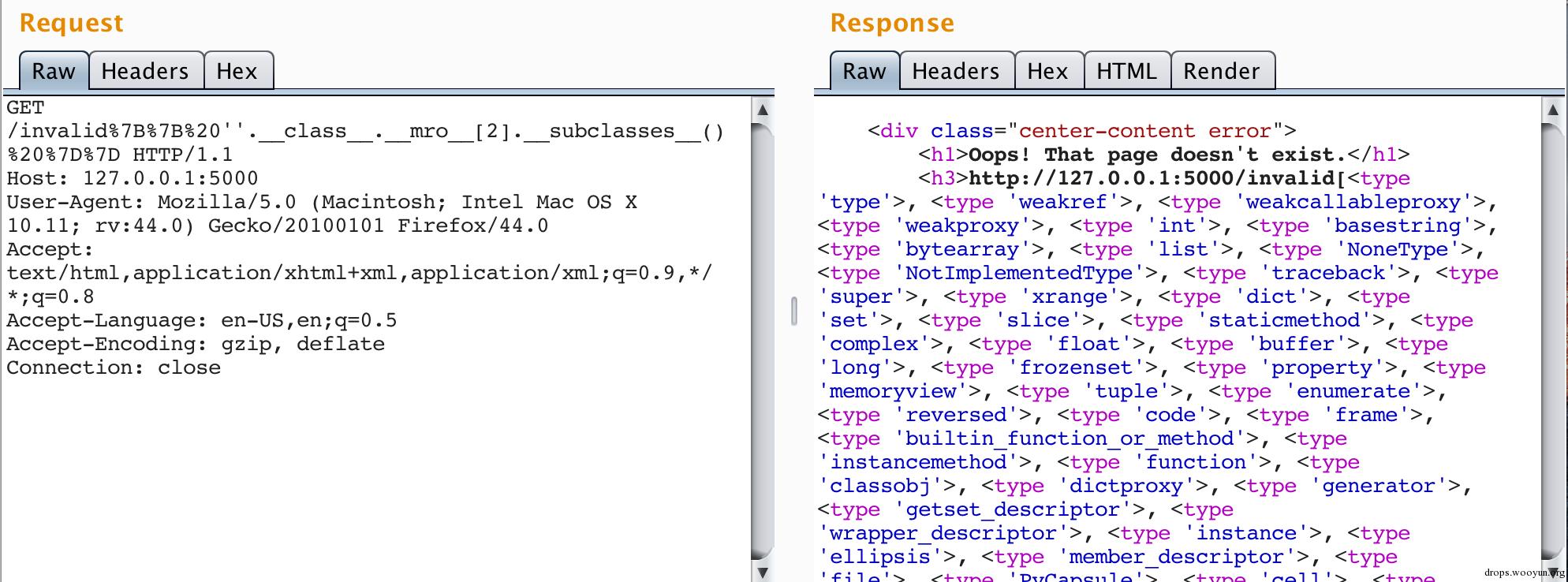Select the Request Raw tab

tap(54, 71)
